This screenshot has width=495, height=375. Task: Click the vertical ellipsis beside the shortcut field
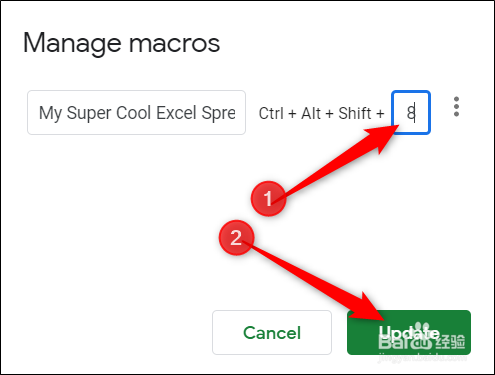[456, 107]
